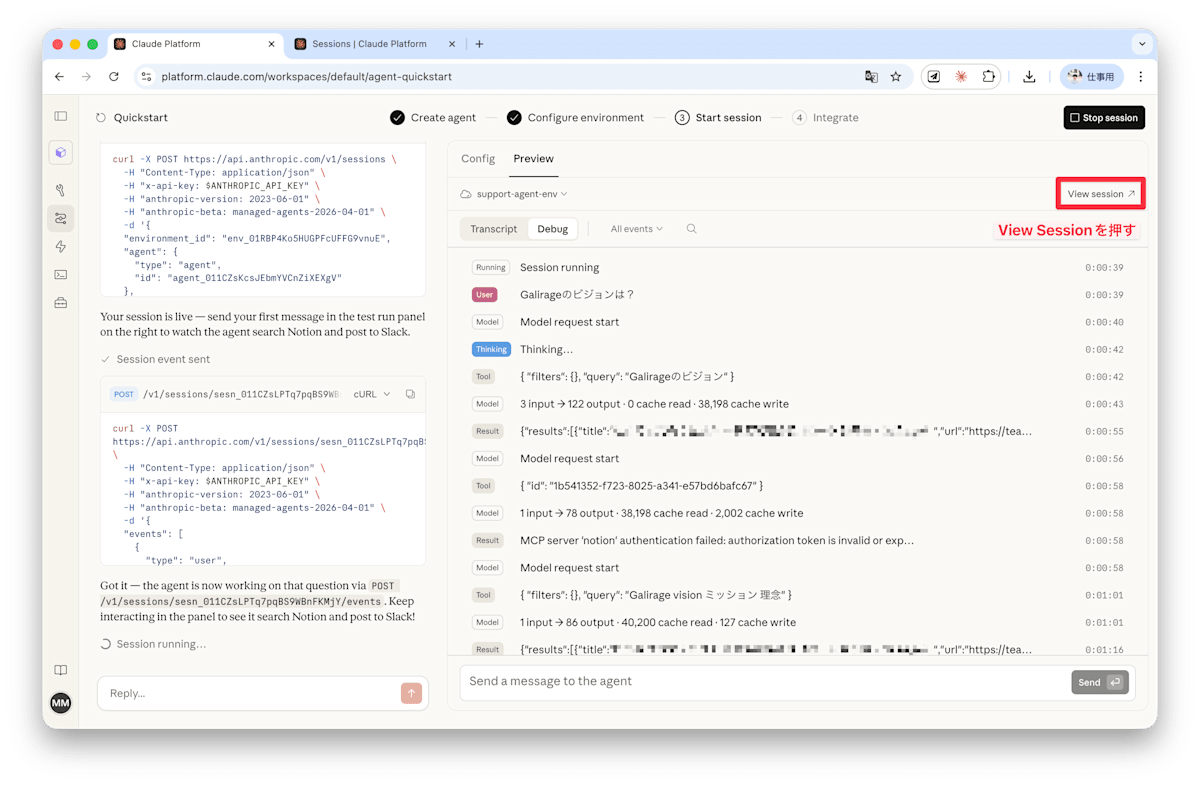Open the lightning bolt icon in sidebar
1200x785 pixels.
click(61, 246)
